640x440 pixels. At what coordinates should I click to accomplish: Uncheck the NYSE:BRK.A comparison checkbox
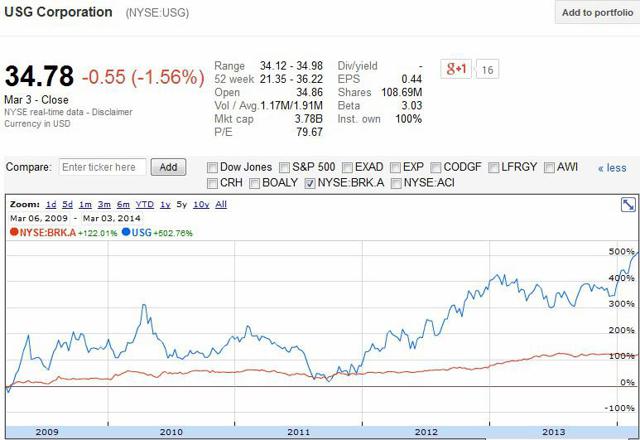(310, 183)
